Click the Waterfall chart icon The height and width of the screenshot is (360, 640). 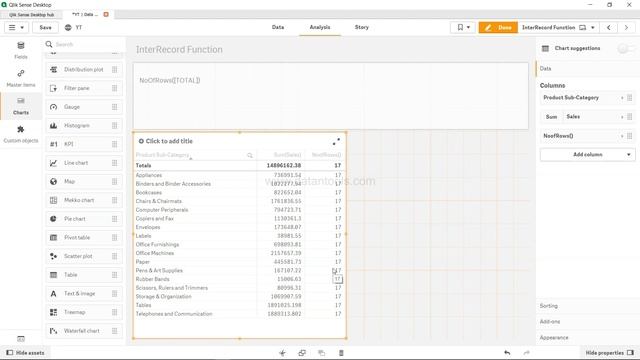point(53,331)
